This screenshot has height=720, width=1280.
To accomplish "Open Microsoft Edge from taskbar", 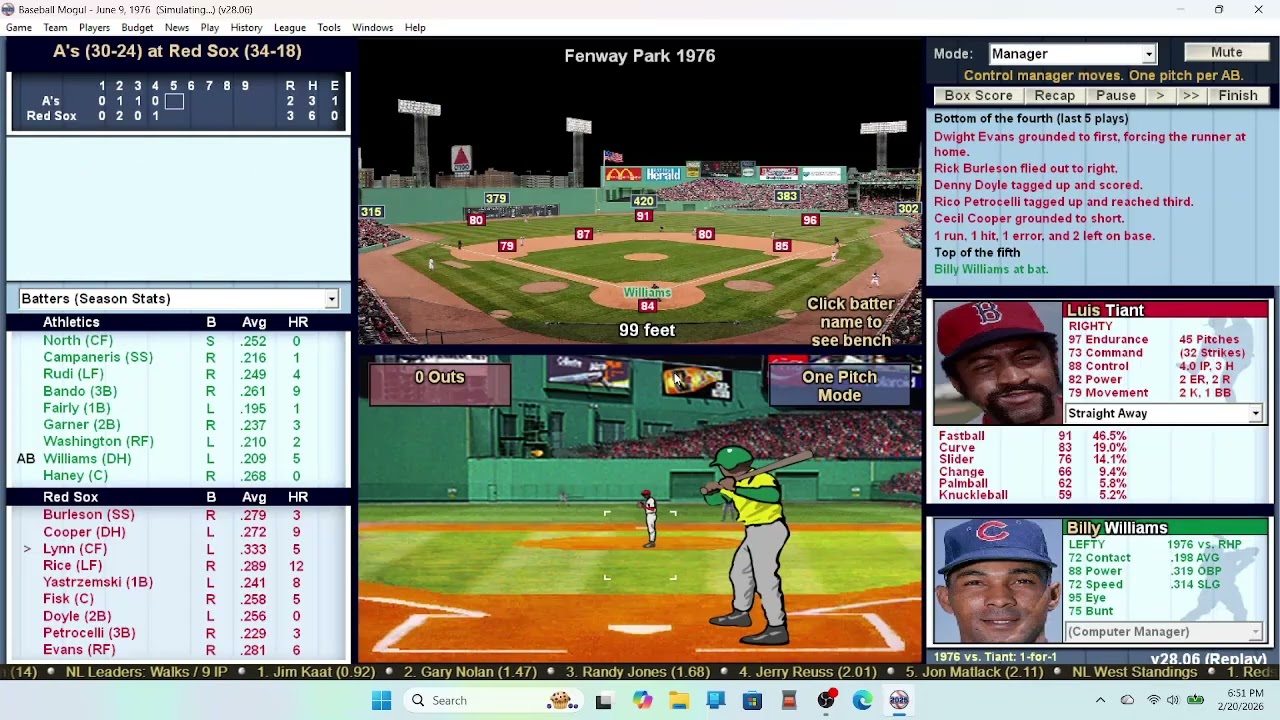I will click(x=862, y=701).
